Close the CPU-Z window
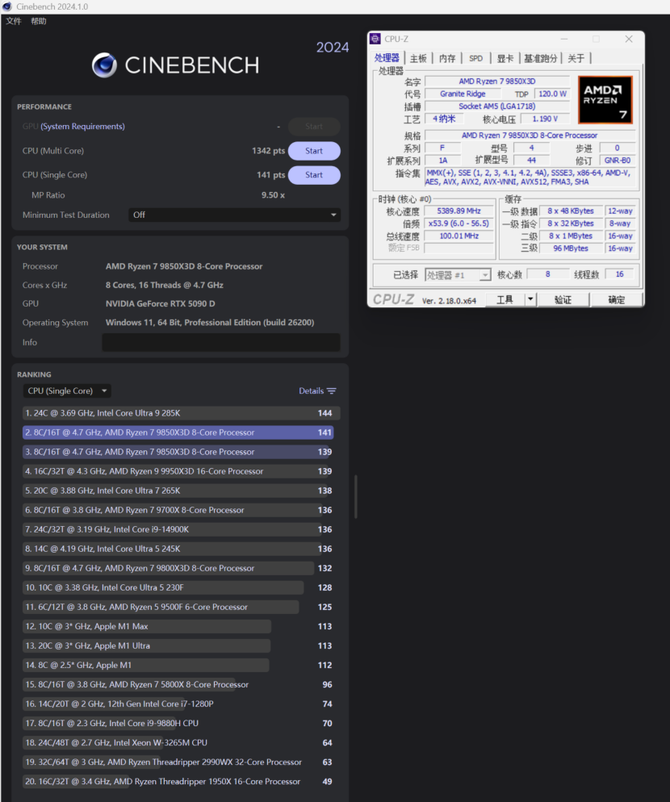The height and width of the screenshot is (802, 670). pos(628,39)
